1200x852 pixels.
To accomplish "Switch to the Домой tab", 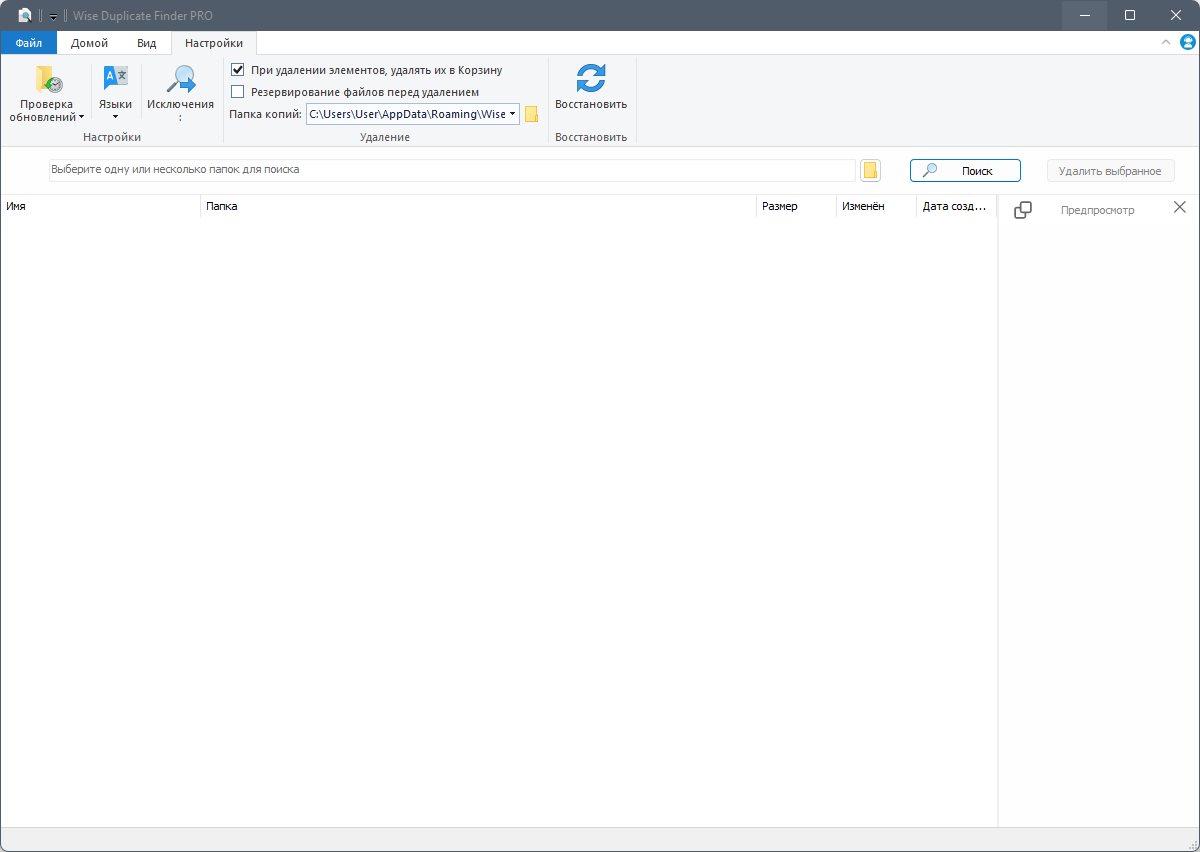I will [90, 43].
